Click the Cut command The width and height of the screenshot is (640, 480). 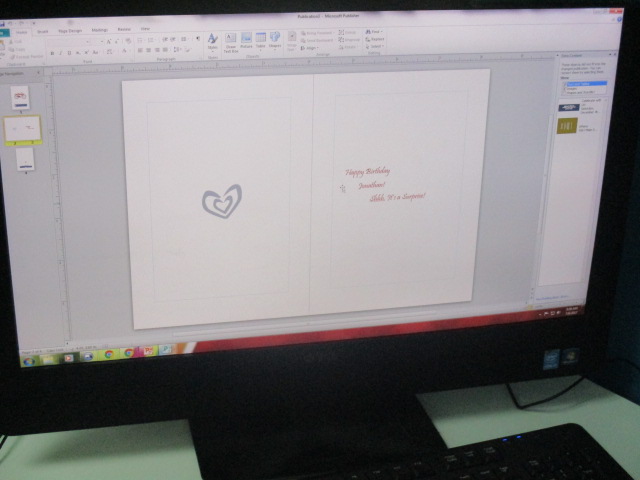coord(16,42)
